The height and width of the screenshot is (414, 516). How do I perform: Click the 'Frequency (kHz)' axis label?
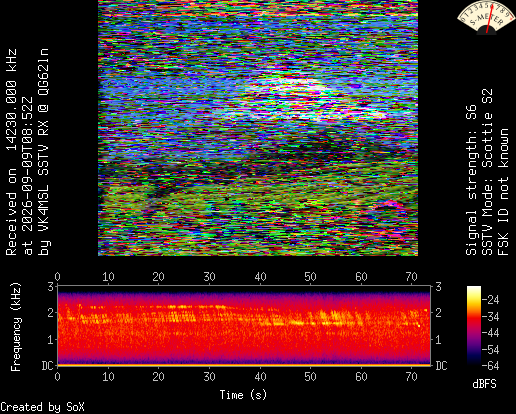[16, 327]
